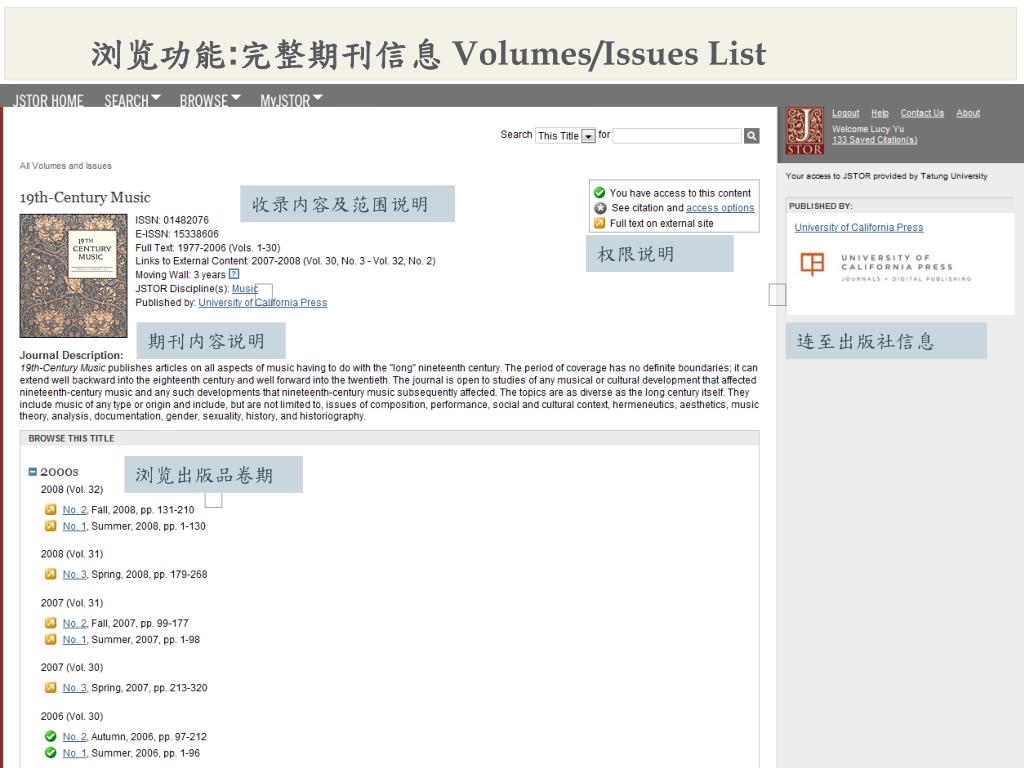Open the Moving Wall help icon
Viewport: 1024px width, 768px height.
coord(234,274)
